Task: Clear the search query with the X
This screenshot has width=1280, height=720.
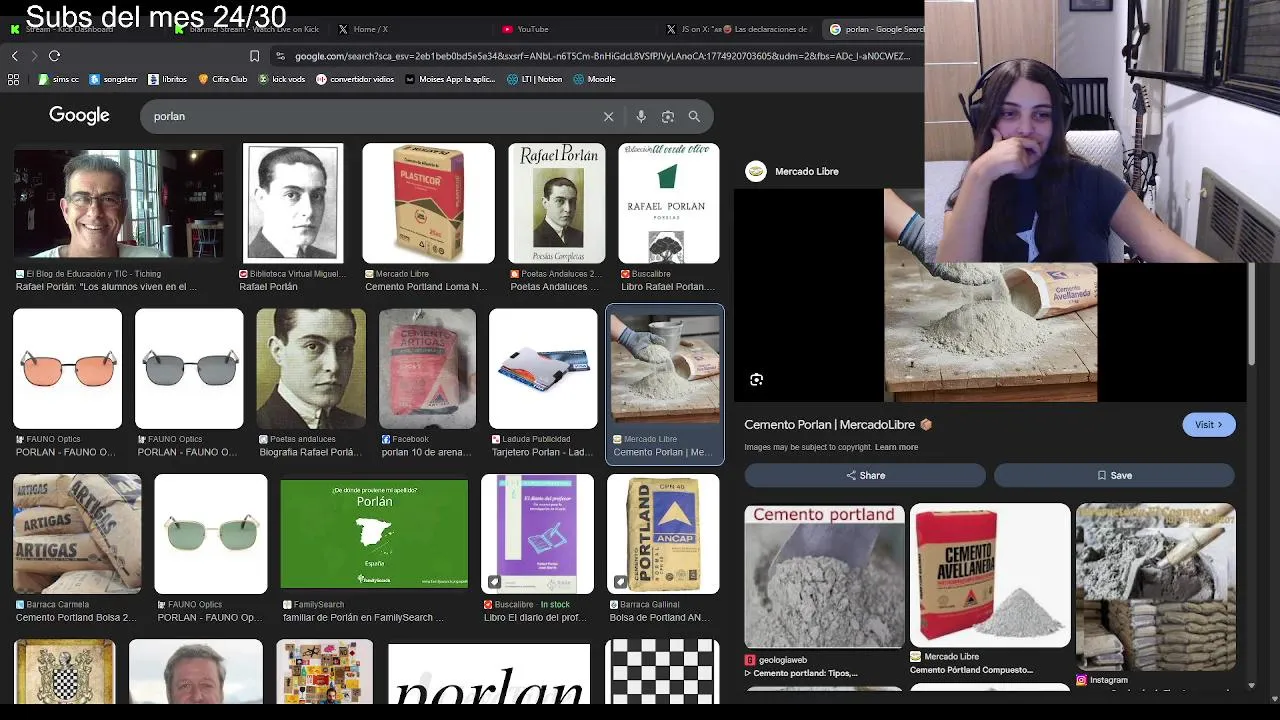Action: click(x=608, y=116)
